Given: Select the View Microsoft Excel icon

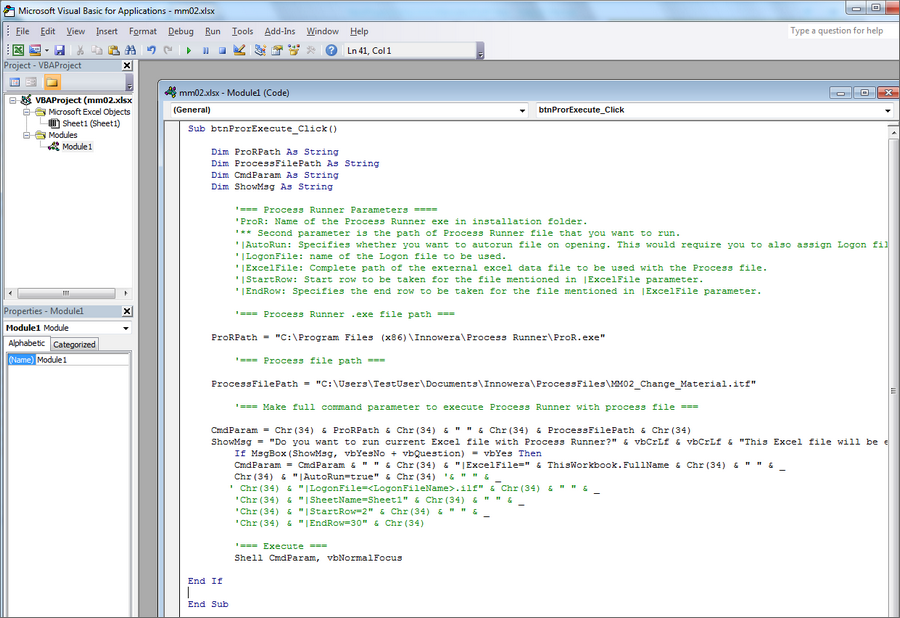Looking at the screenshot, I should click(x=17, y=50).
